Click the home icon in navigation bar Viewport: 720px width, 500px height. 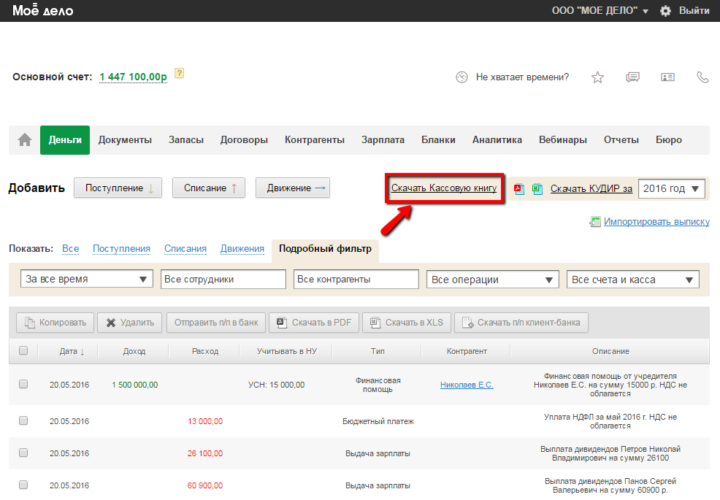pyautogui.click(x=25, y=140)
